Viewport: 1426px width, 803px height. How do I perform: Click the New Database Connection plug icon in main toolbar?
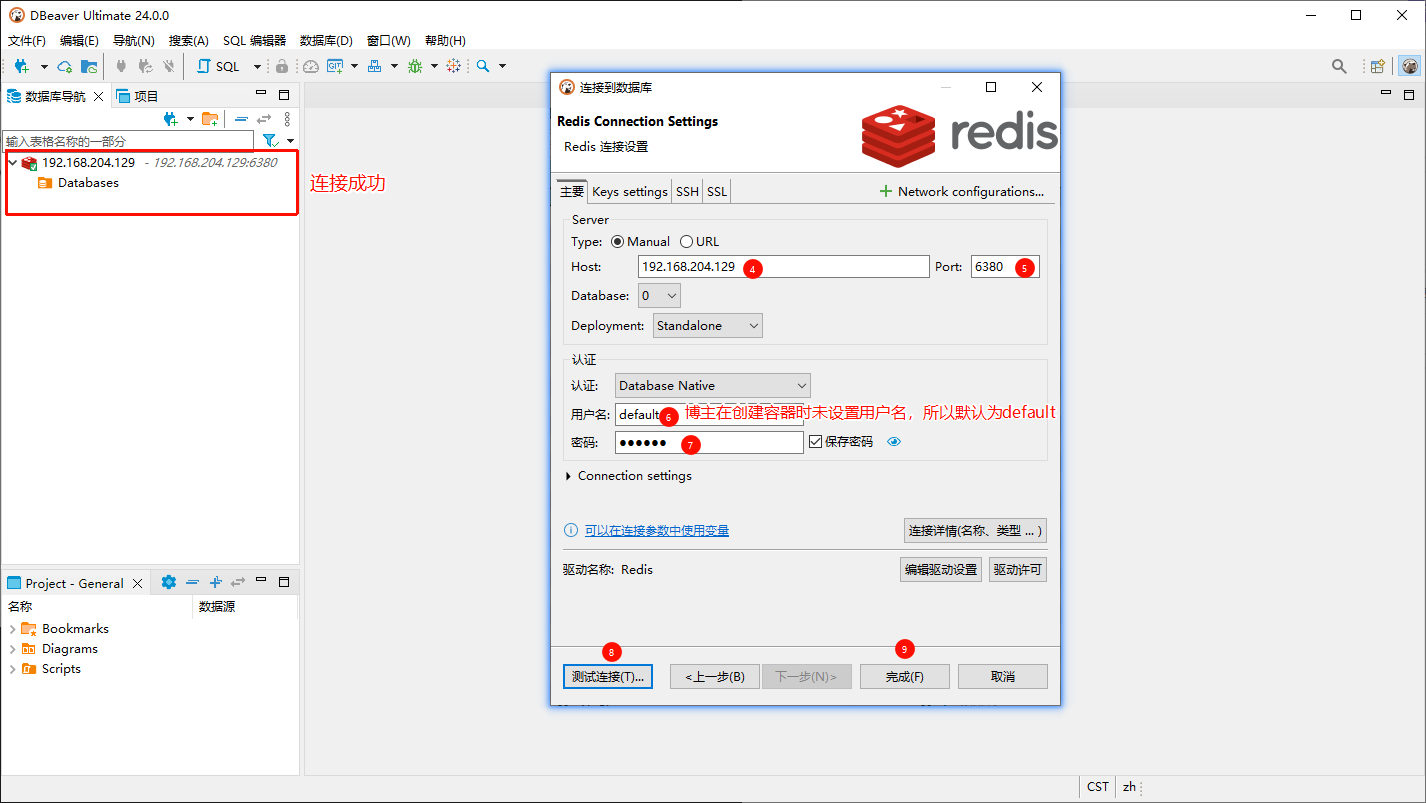point(21,66)
